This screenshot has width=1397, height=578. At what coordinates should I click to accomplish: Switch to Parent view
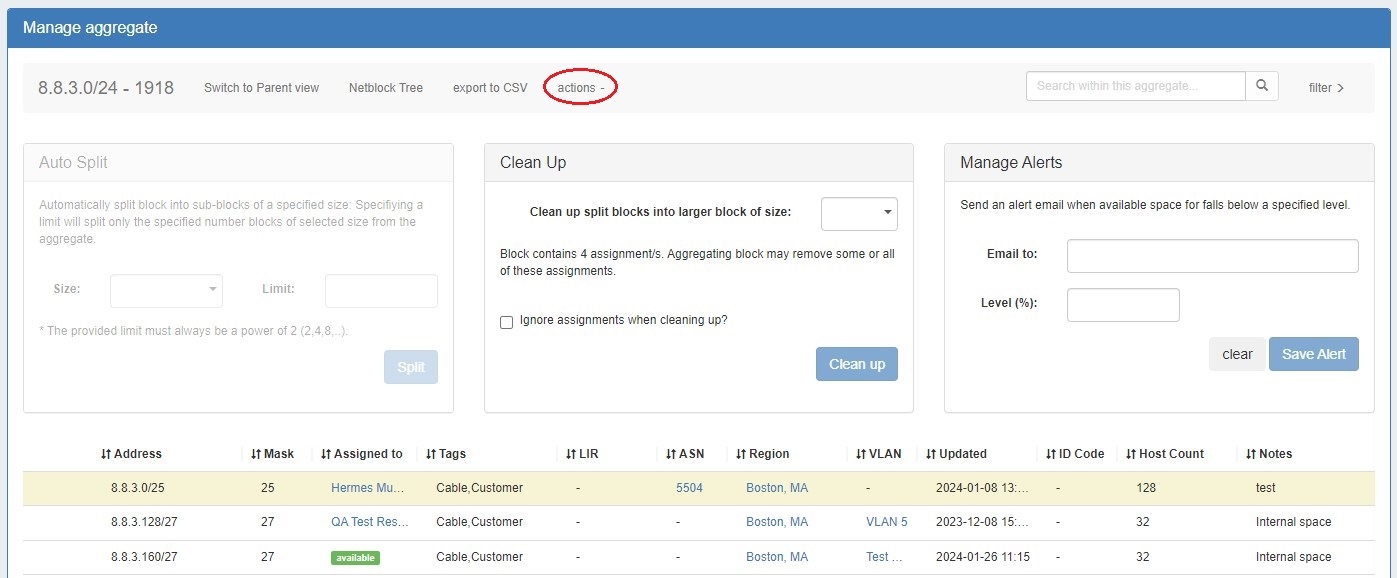[x=261, y=88]
